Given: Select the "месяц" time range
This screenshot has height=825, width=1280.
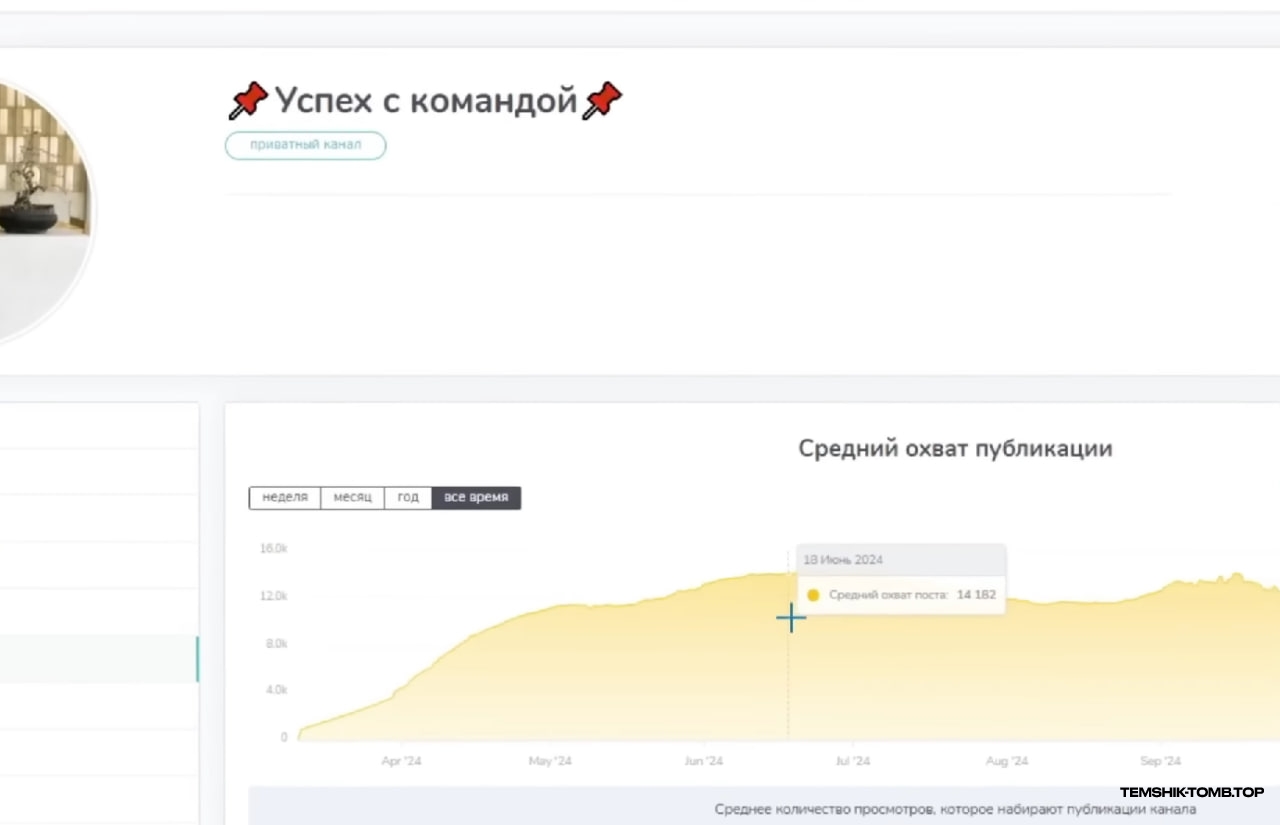Looking at the screenshot, I should tap(352, 497).
